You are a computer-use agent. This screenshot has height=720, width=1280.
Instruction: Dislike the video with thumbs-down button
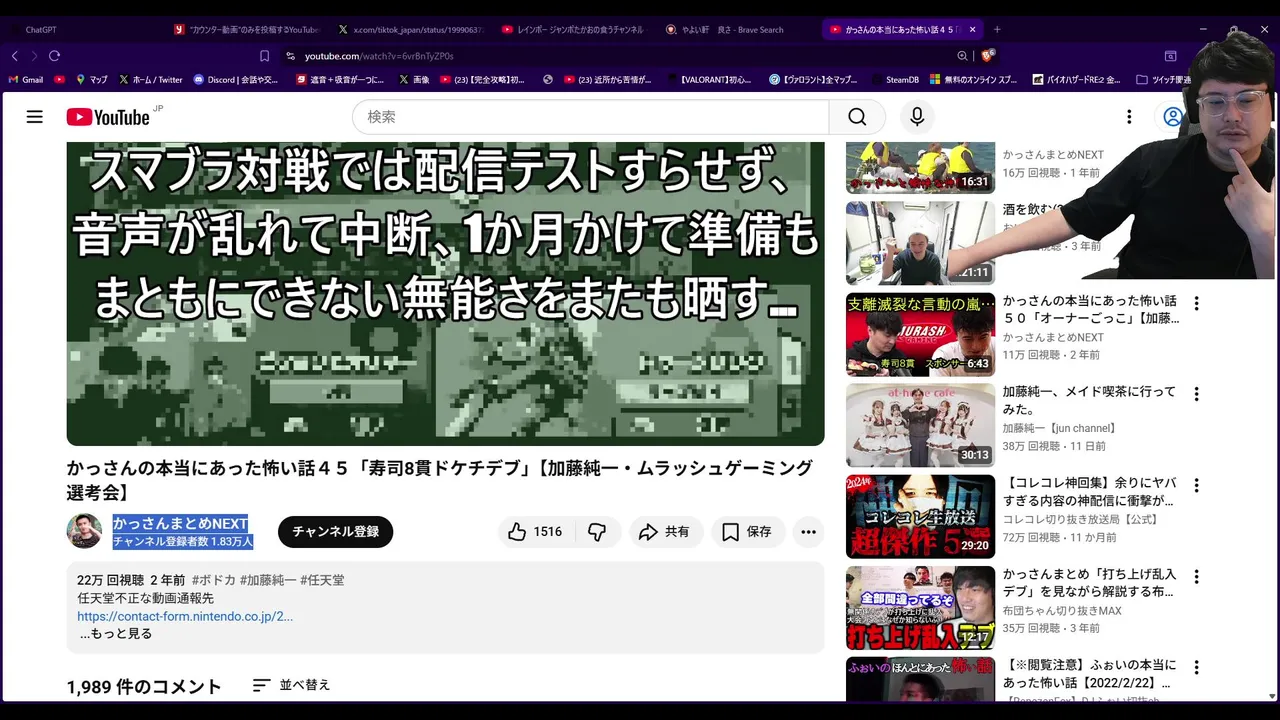(597, 532)
